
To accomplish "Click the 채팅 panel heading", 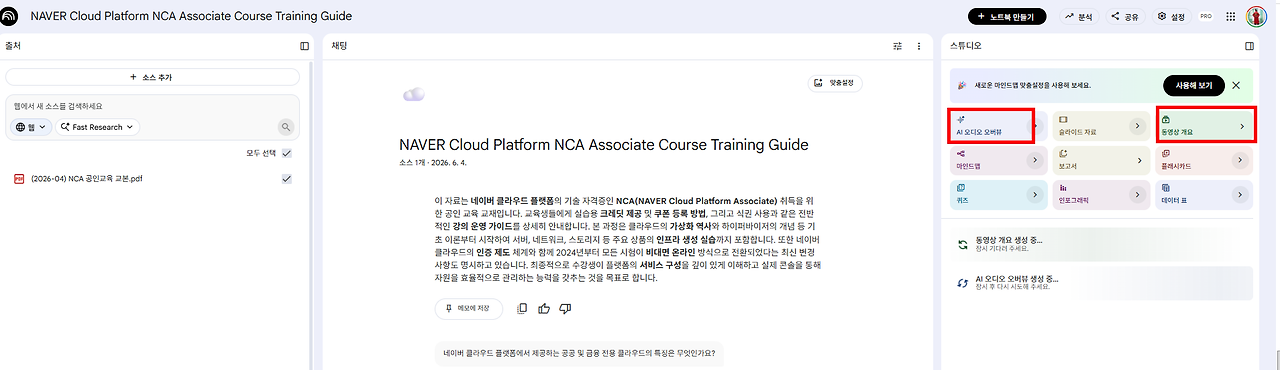I will [339, 46].
